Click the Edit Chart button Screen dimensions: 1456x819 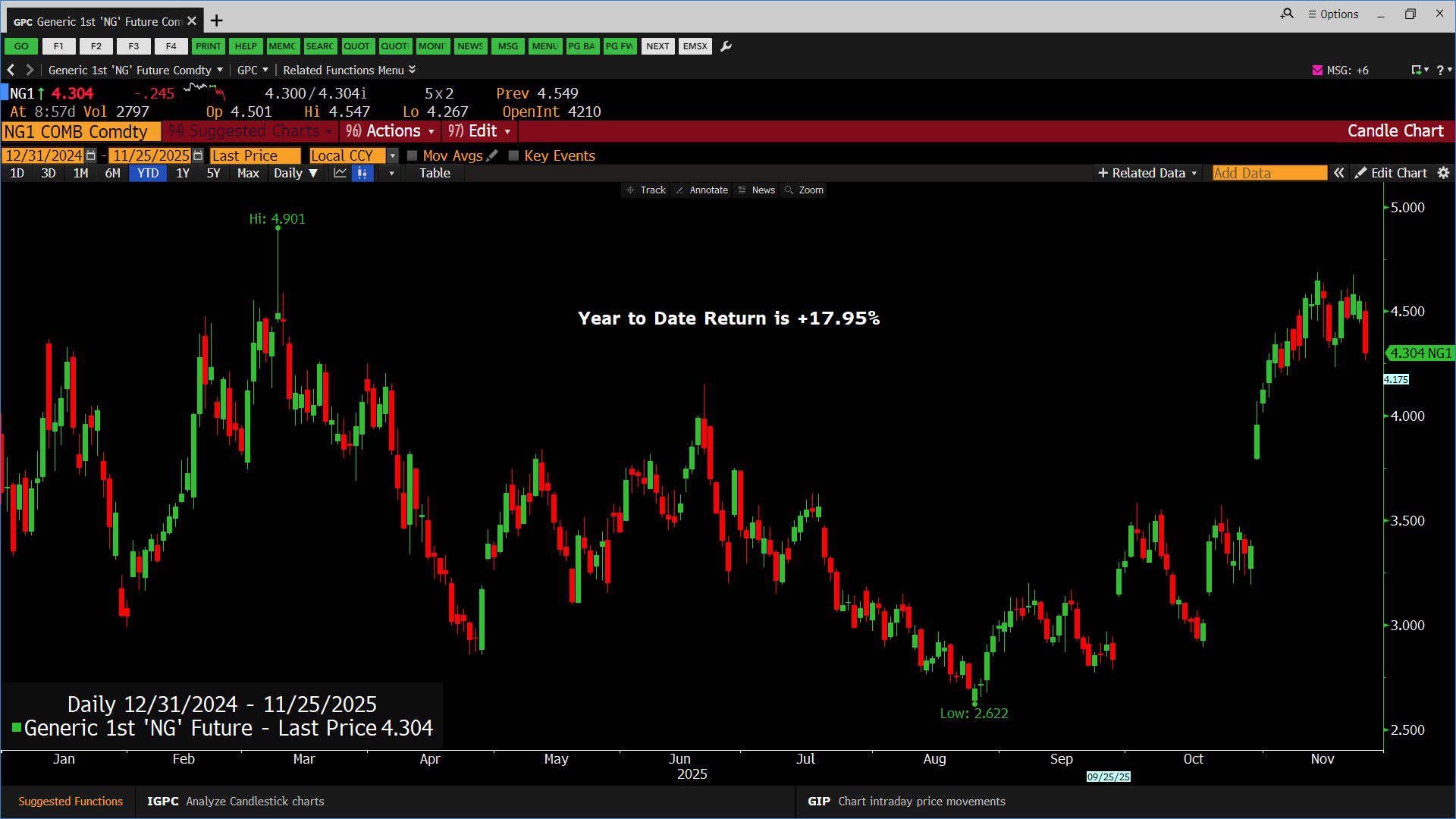click(1391, 173)
